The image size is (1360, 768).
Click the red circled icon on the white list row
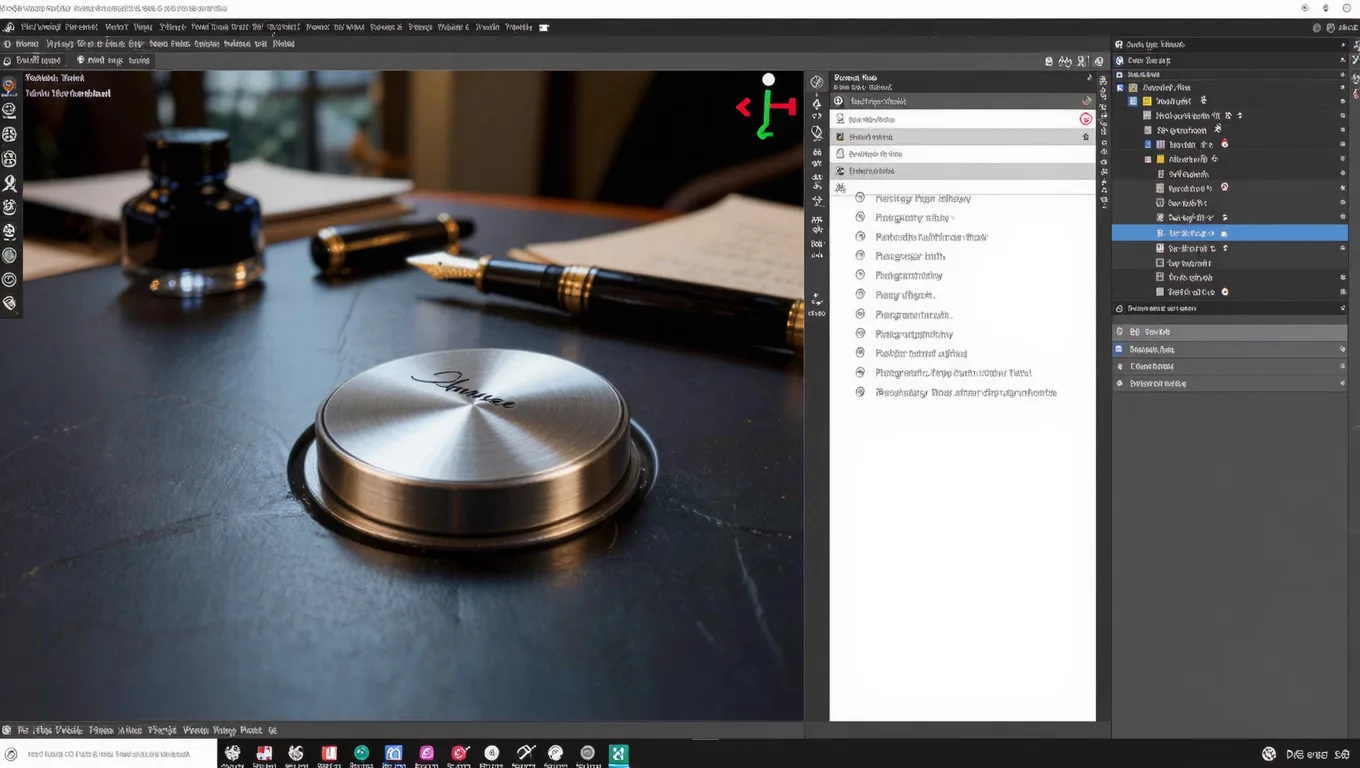(x=1085, y=119)
